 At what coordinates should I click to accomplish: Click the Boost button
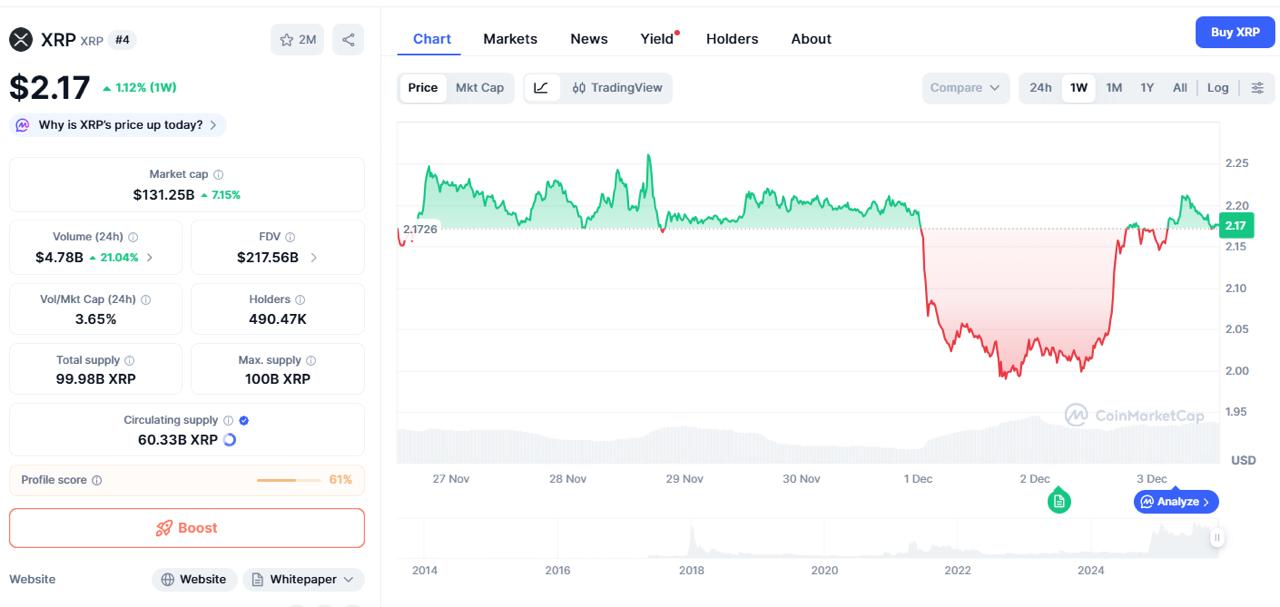click(186, 527)
